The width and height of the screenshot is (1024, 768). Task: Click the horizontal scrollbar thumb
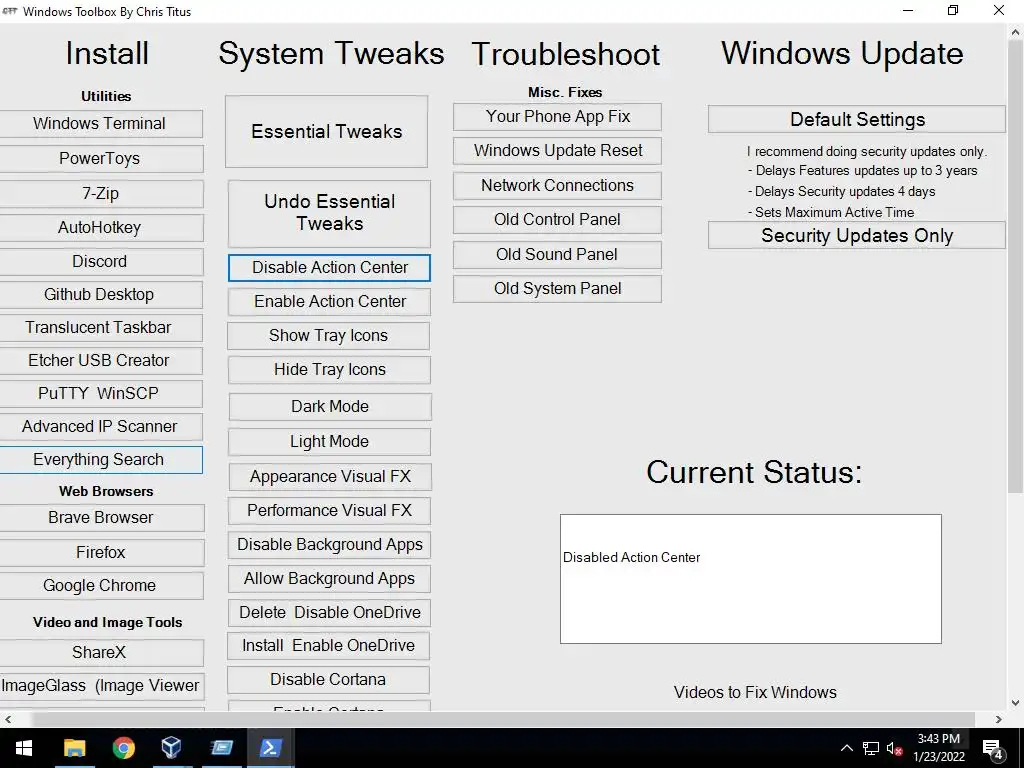pyautogui.click(x=503, y=719)
